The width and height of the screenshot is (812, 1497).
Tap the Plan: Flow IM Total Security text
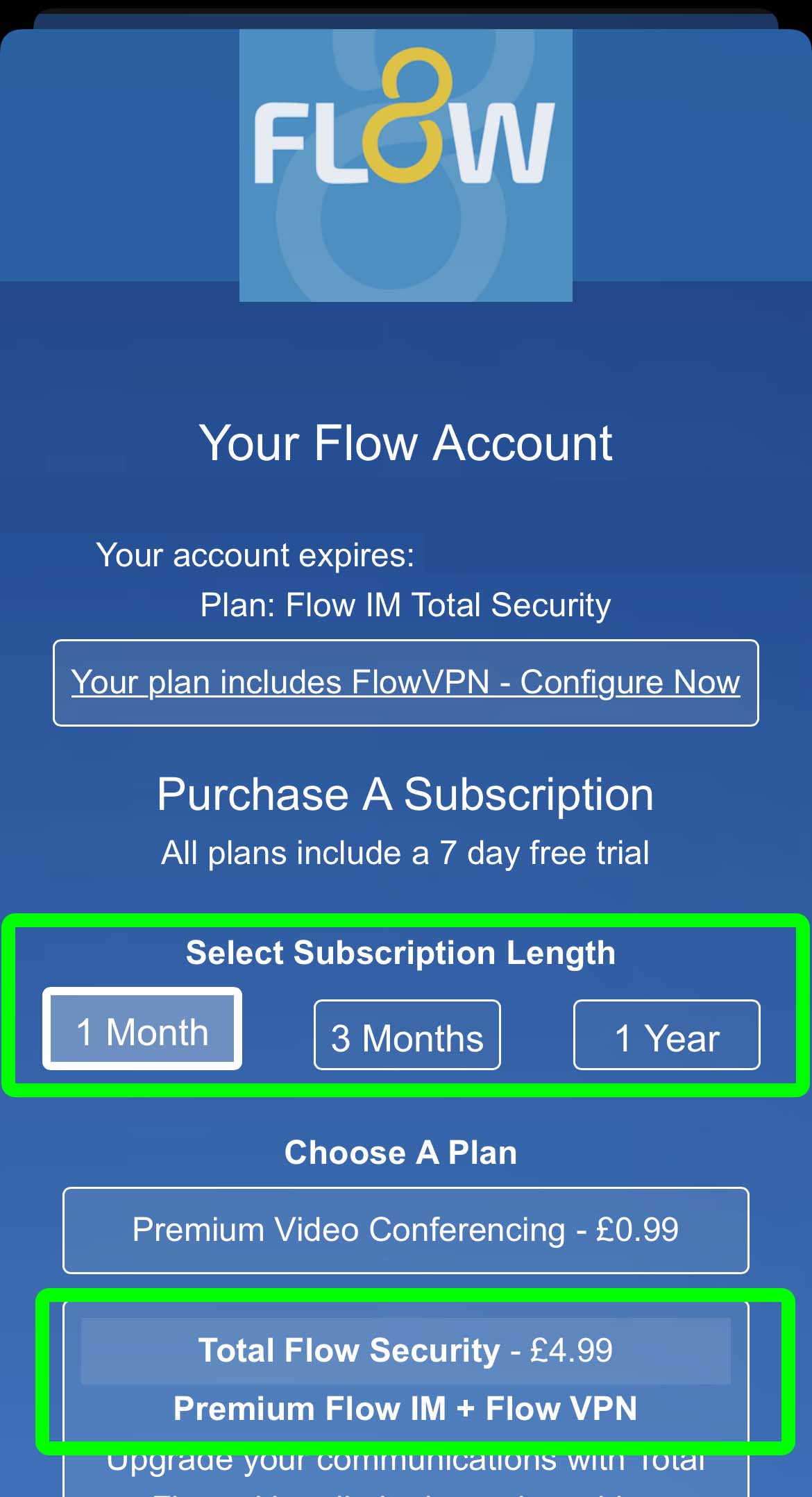click(405, 604)
